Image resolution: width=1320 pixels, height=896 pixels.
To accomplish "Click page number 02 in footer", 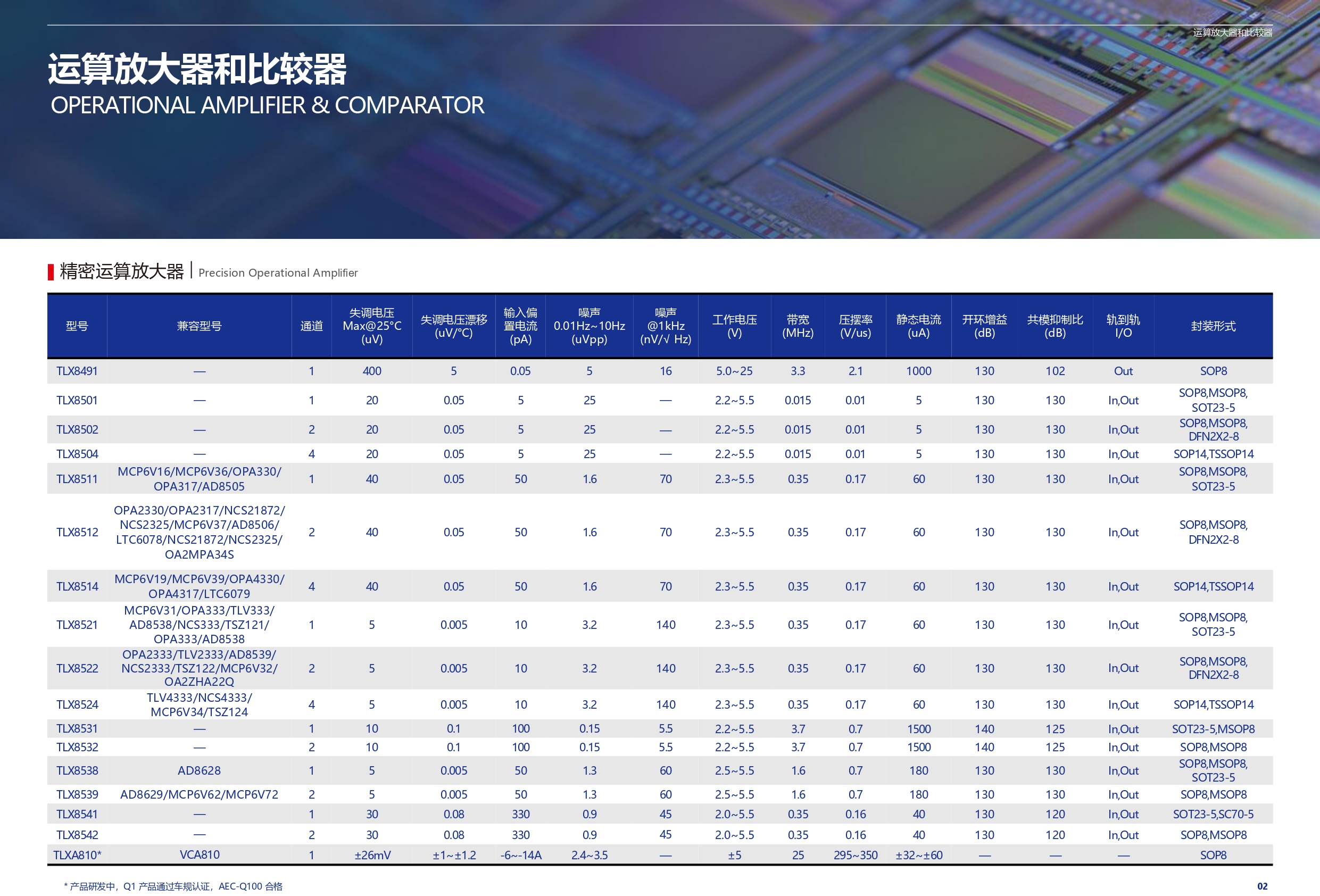I will tap(1262, 886).
